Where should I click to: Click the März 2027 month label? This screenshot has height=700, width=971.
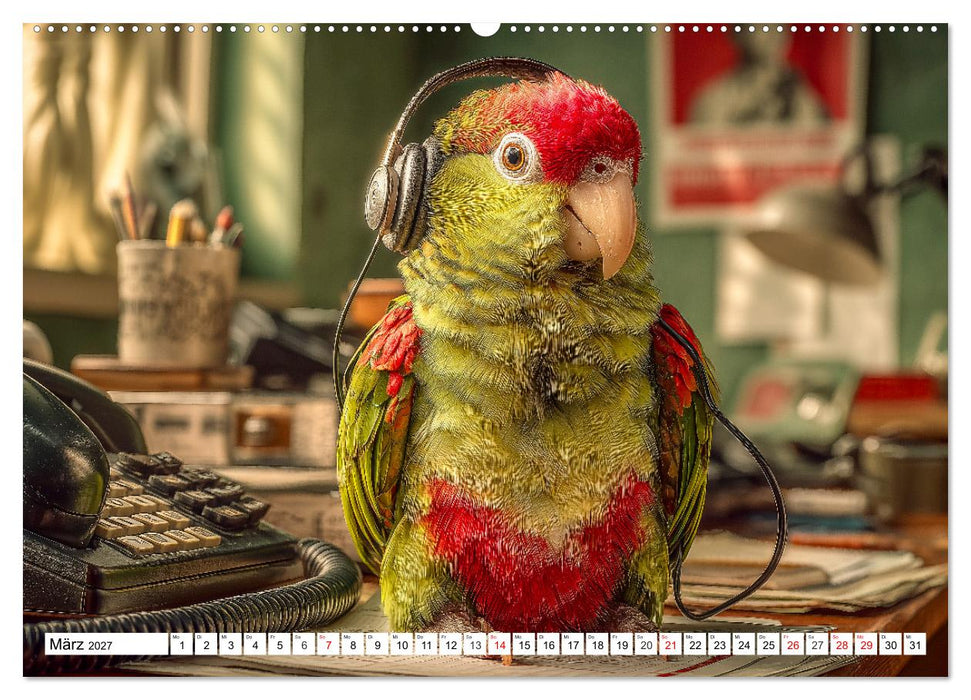click(81, 645)
